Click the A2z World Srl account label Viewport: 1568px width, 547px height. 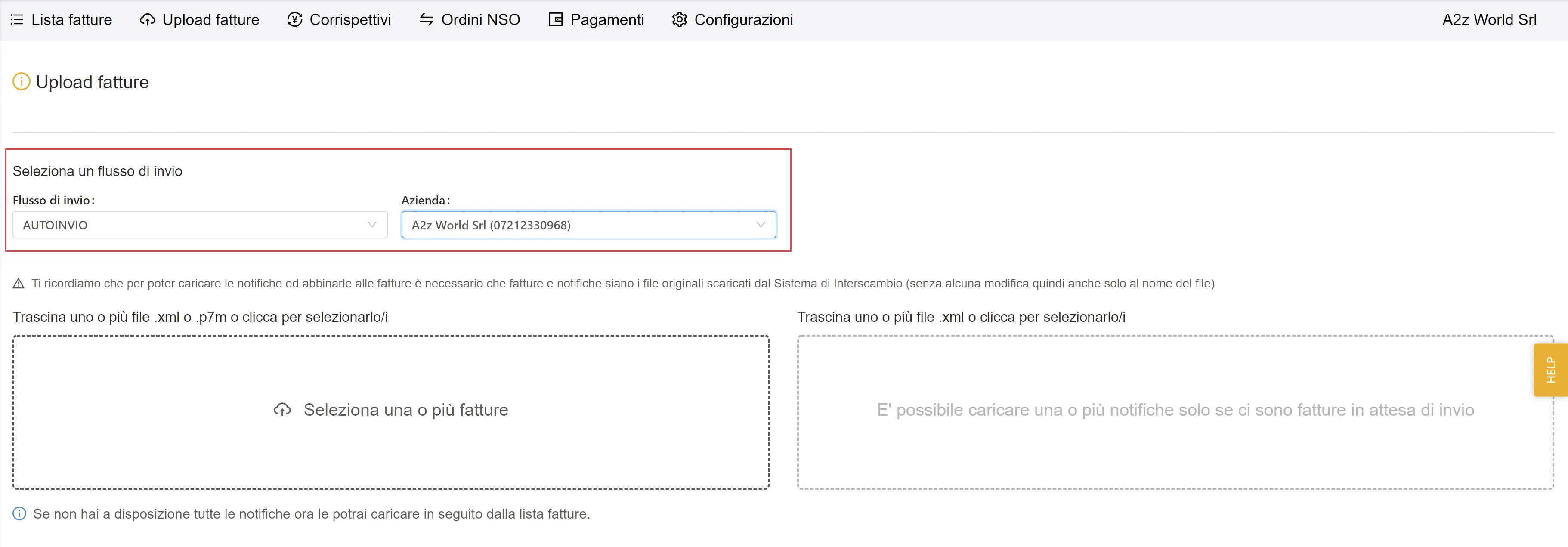point(1489,20)
